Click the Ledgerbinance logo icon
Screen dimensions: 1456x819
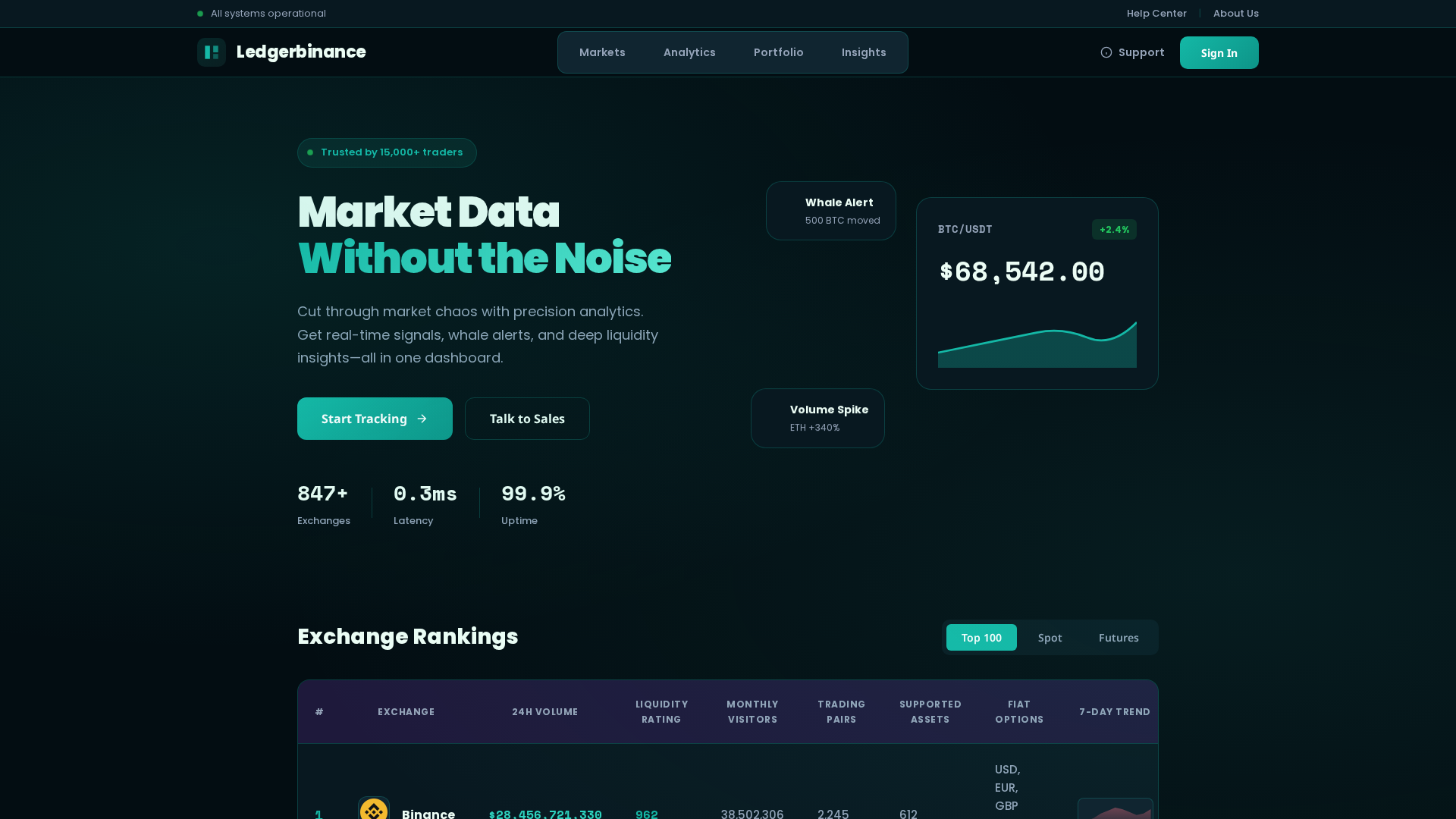tap(212, 52)
